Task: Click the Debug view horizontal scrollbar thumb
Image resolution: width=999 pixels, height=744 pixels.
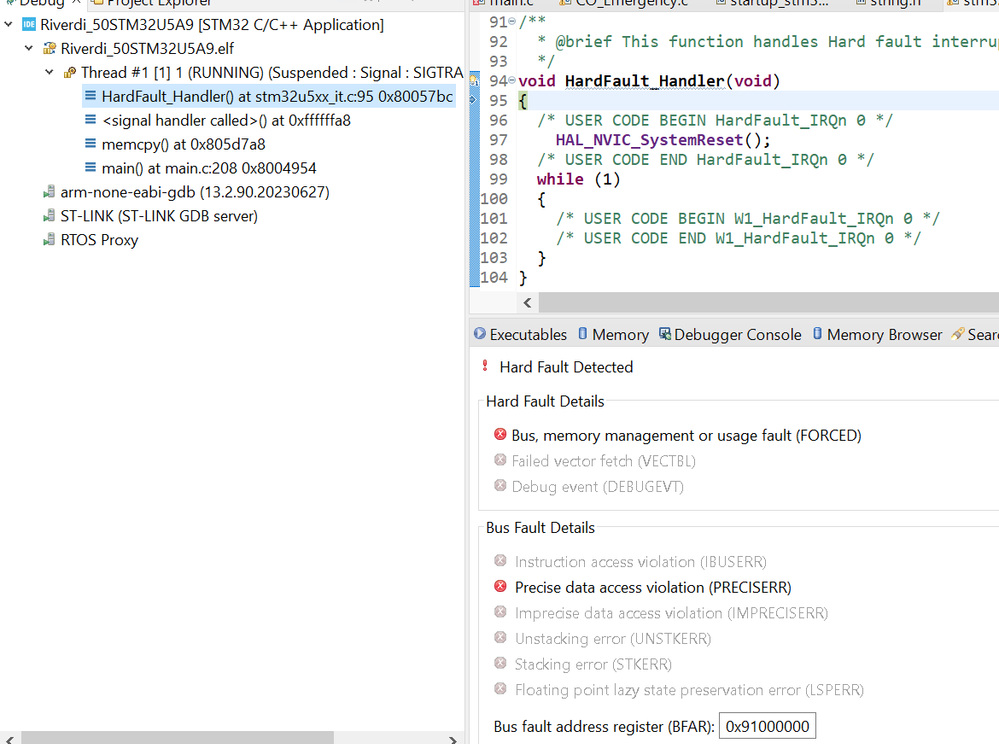Action: (x=177, y=738)
